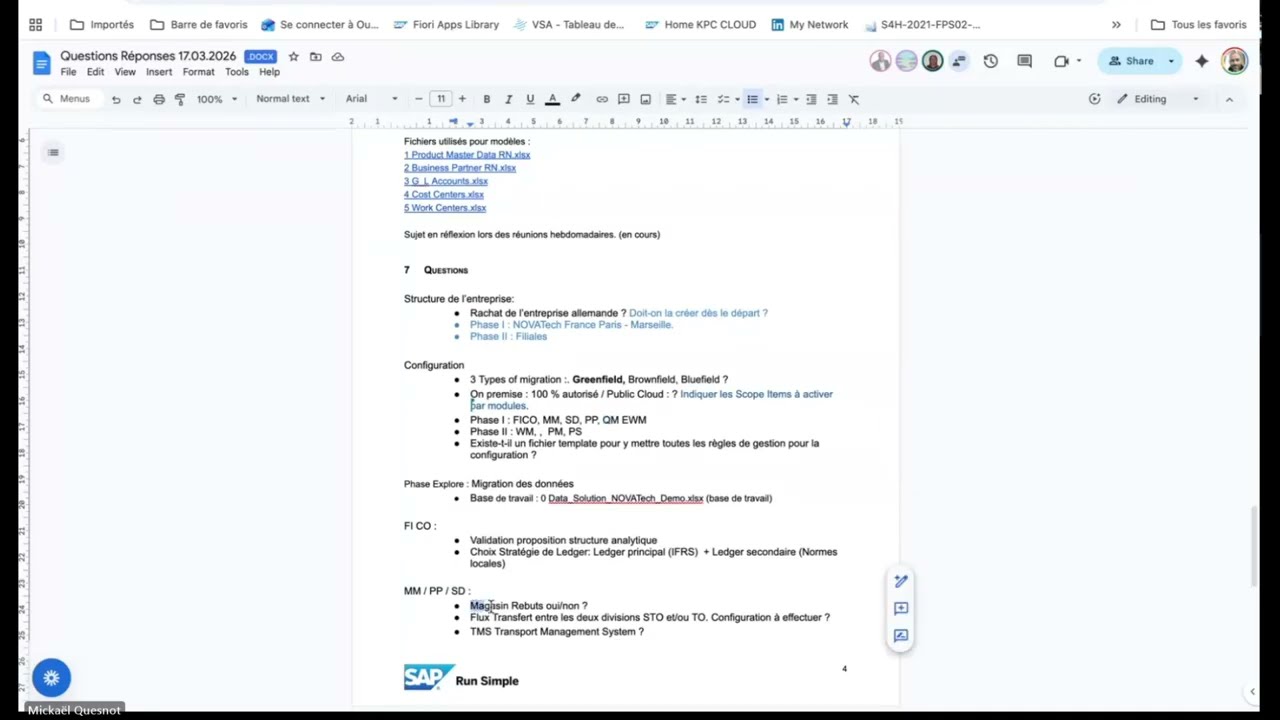Image resolution: width=1280 pixels, height=720 pixels.
Task: Open the My Network LinkedIn bookmark
Action: click(809, 24)
